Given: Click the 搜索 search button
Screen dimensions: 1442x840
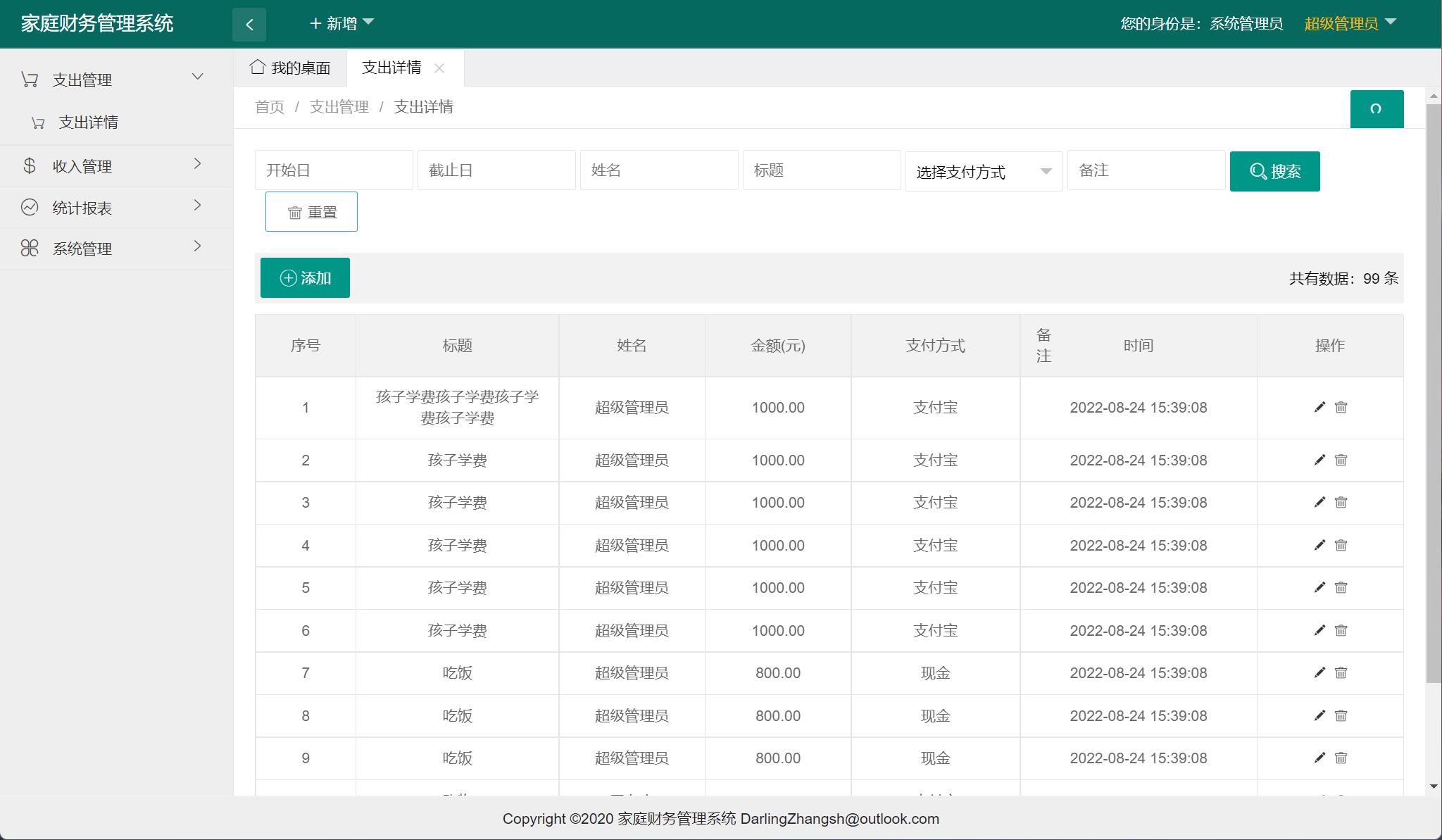Looking at the screenshot, I should tap(1274, 170).
